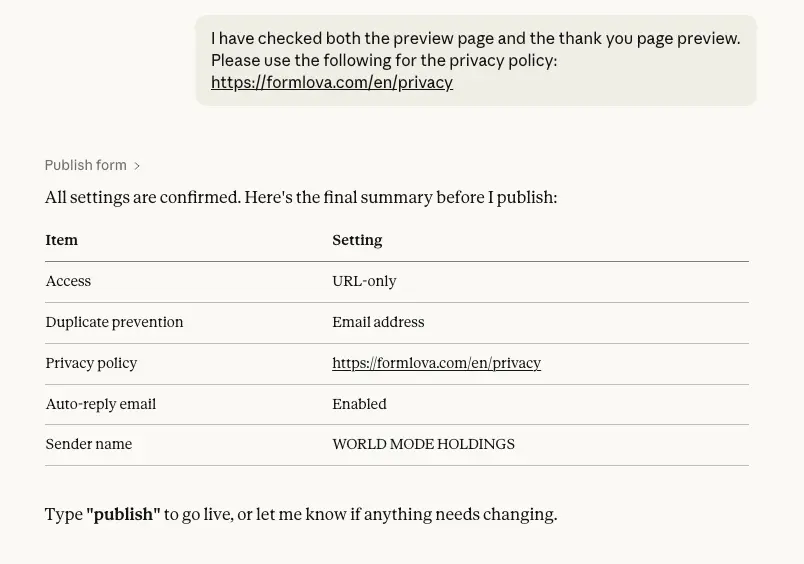
Task: Expand the Publish form chevron
Action: point(137,166)
